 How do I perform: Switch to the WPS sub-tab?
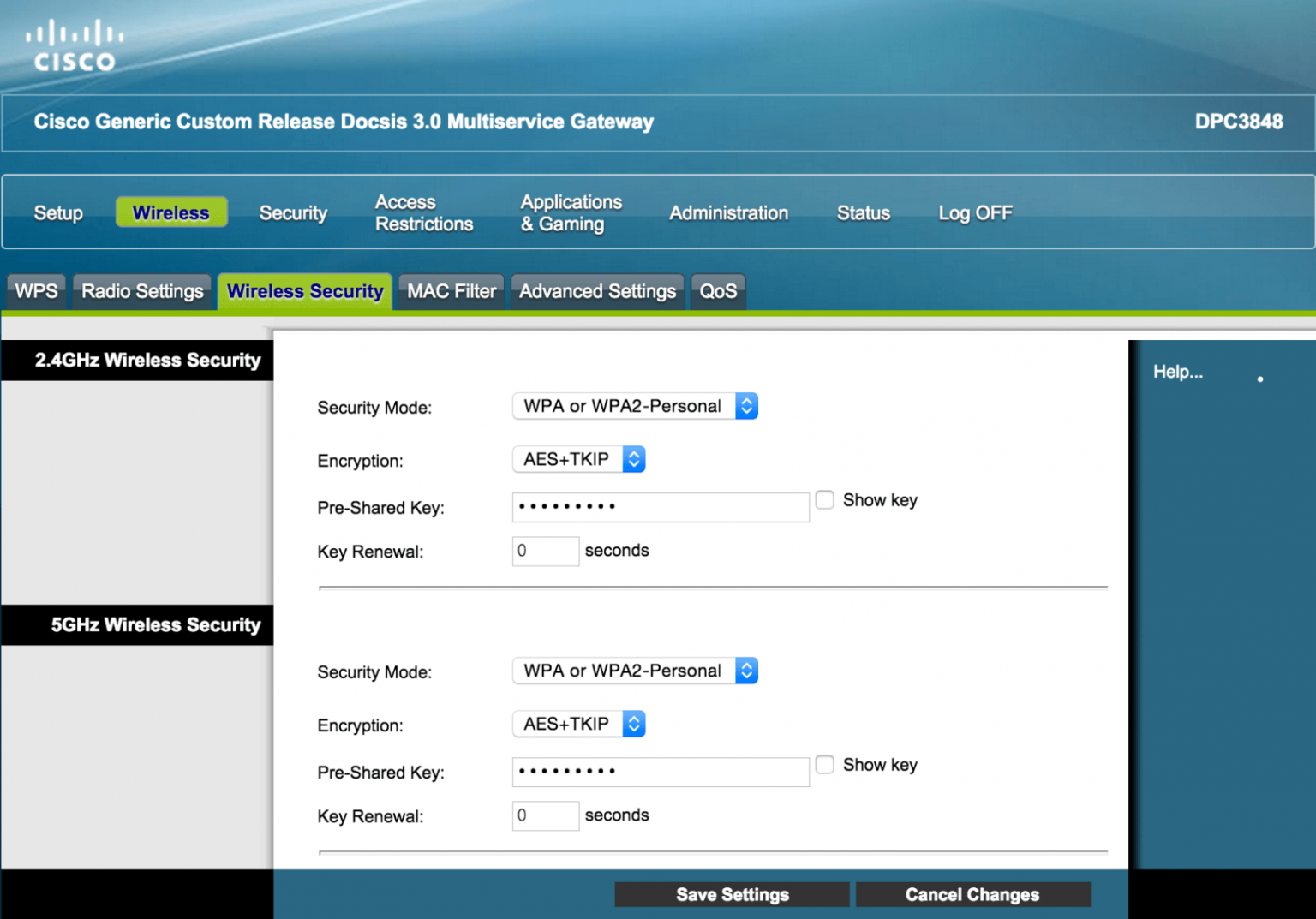pyautogui.click(x=35, y=291)
